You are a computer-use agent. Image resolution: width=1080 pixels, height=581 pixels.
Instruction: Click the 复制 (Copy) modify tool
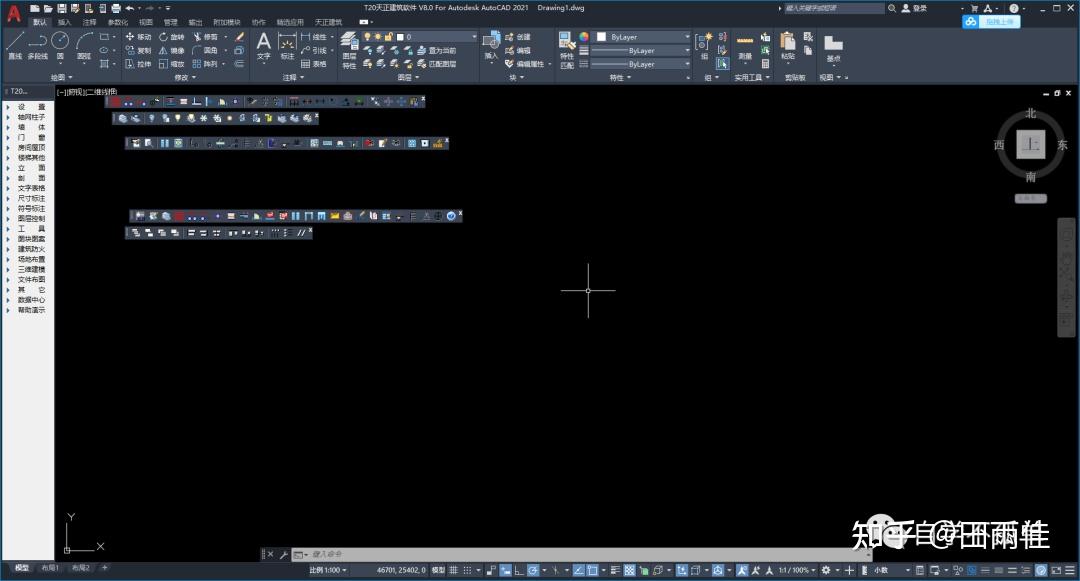coord(138,50)
